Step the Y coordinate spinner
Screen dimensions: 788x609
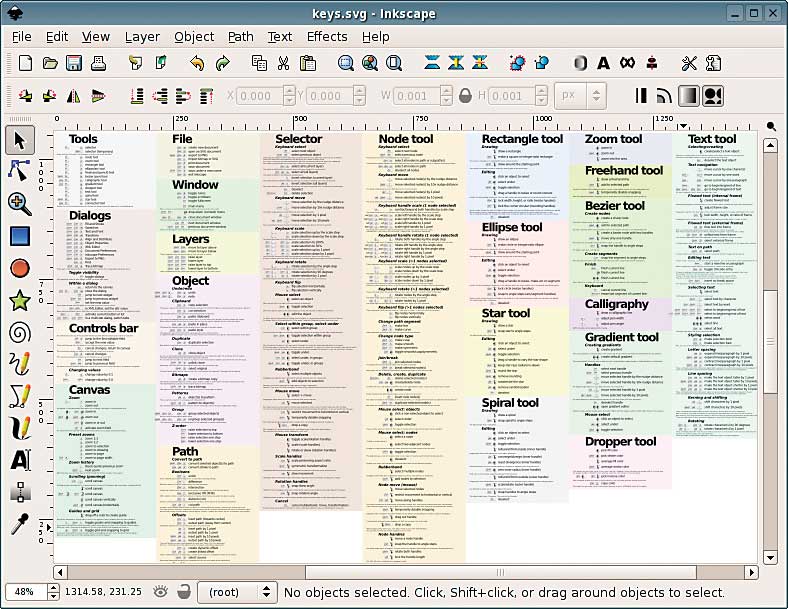[359, 95]
